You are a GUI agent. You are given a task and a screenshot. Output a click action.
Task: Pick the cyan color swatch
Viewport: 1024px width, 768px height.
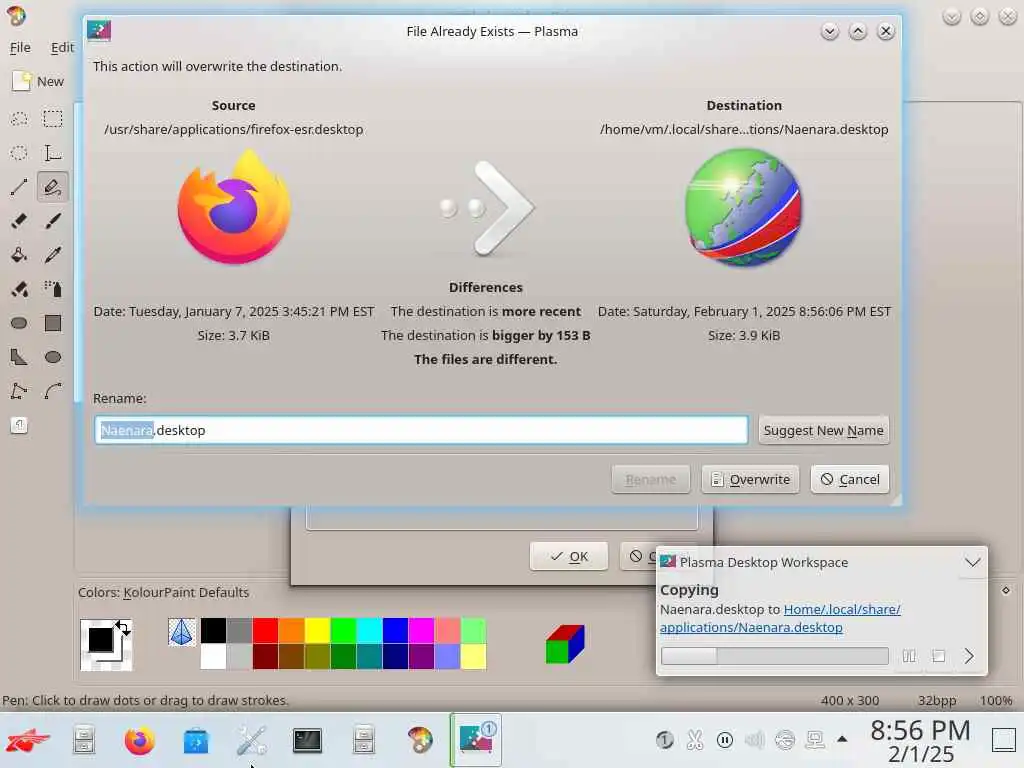(369, 631)
